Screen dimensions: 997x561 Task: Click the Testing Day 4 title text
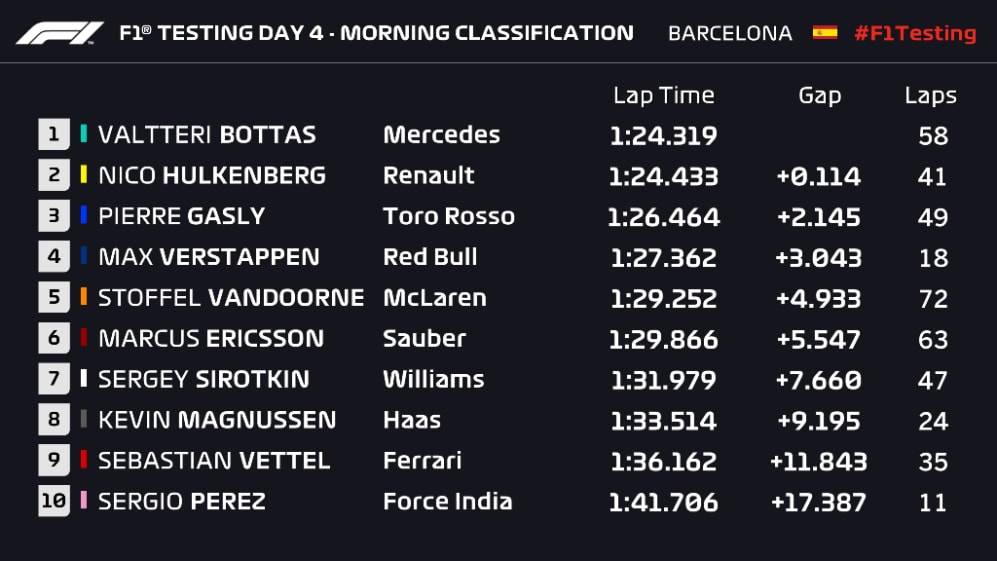376,33
